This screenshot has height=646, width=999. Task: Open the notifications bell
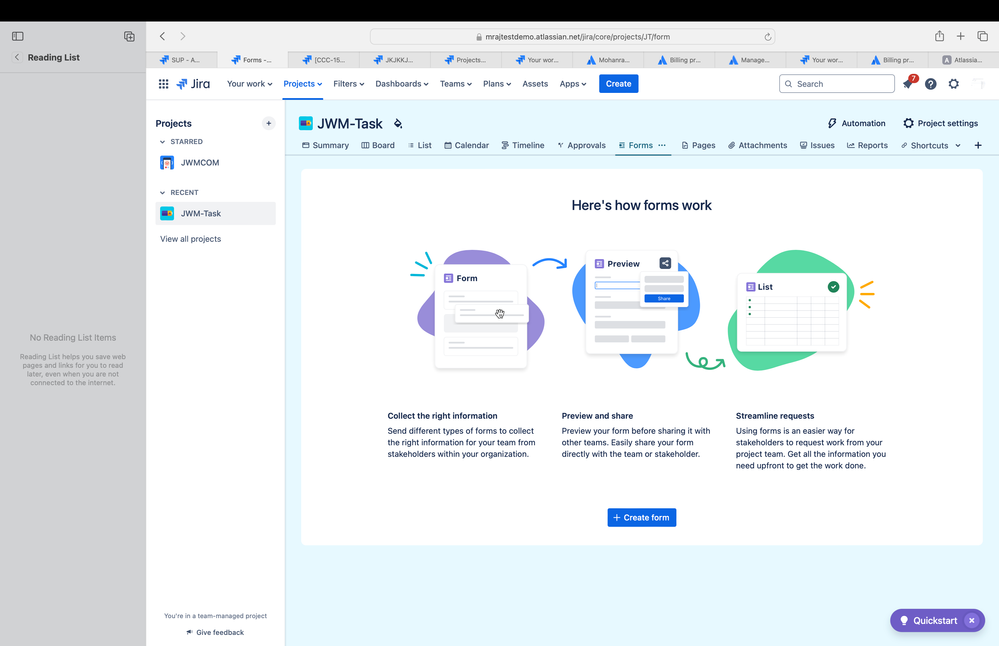pos(908,83)
